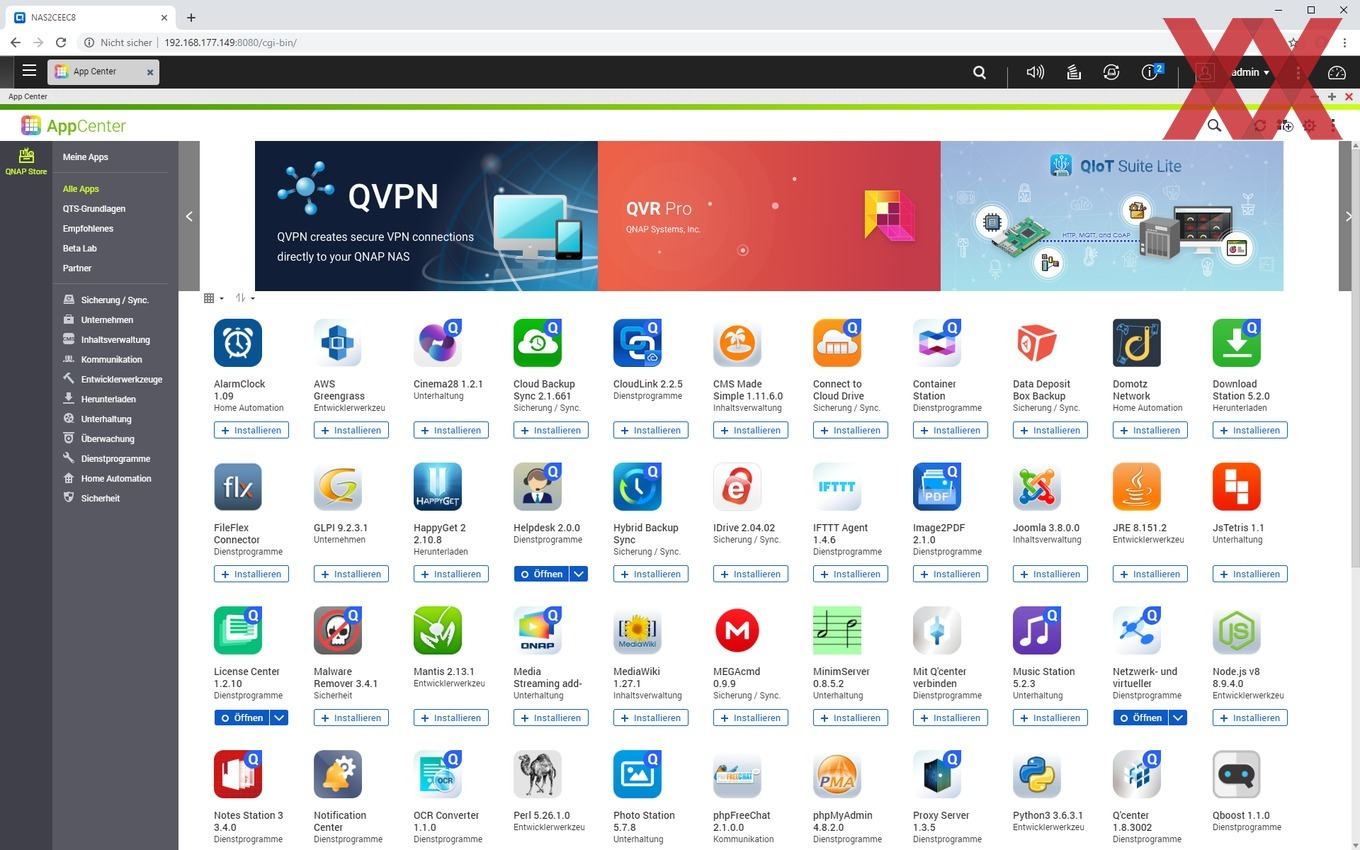Select Meine Apps in sidebar

point(85,157)
